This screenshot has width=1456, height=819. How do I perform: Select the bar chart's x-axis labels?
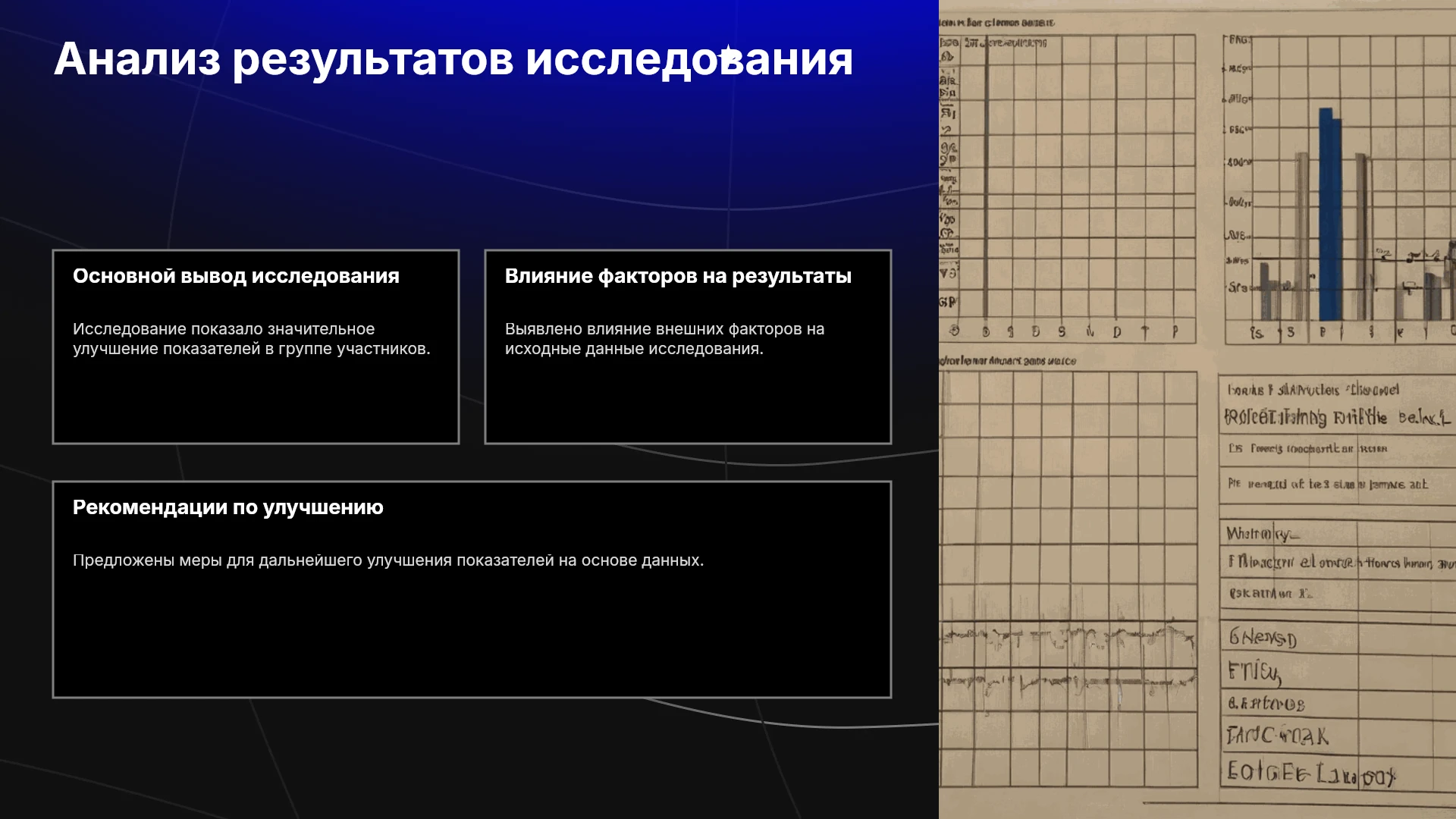click(1351, 332)
